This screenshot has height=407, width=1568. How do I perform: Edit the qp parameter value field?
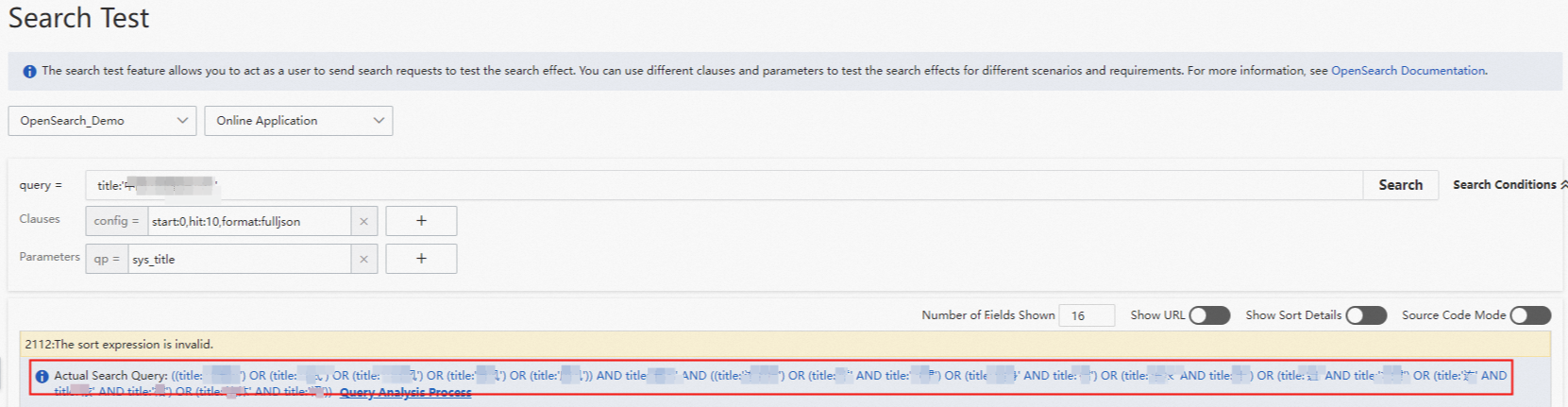point(240,259)
